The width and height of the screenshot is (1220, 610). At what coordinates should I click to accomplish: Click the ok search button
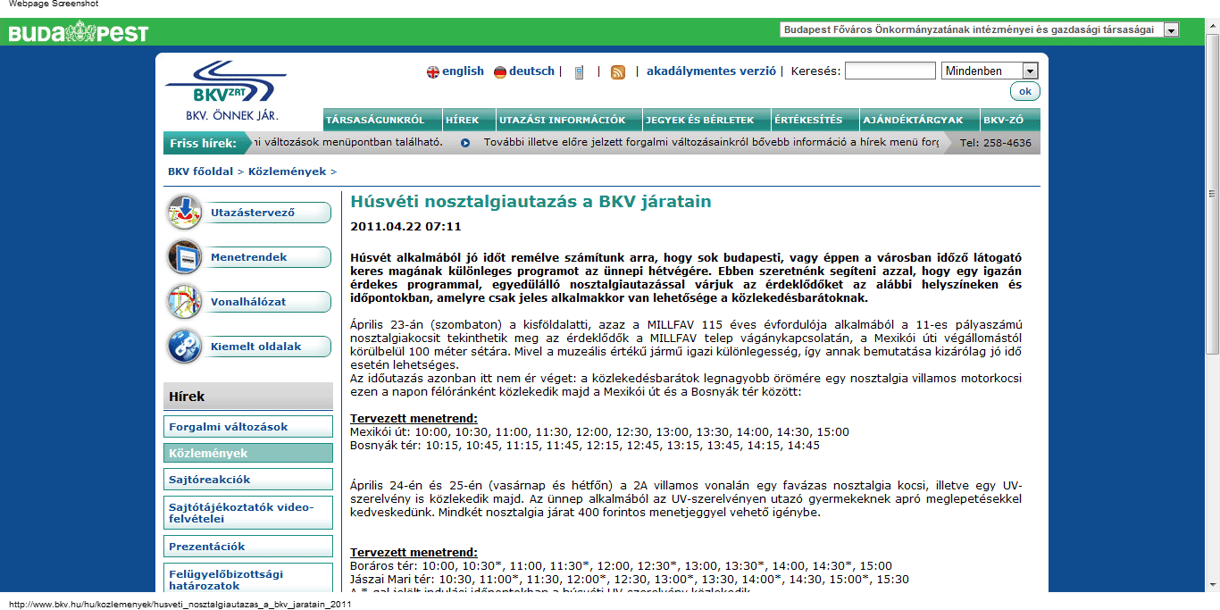click(x=1025, y=92)
